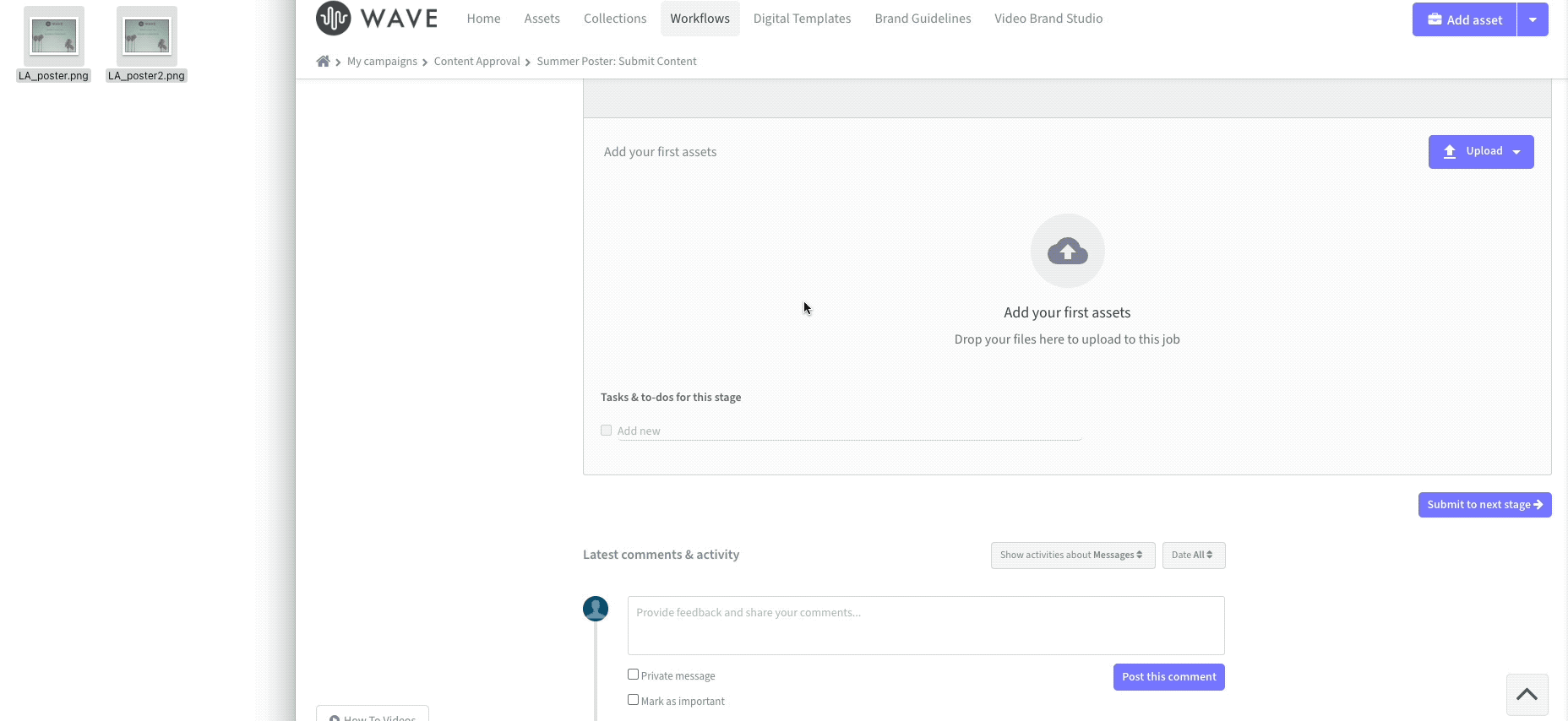Focus the feedback comment text box

926,626
